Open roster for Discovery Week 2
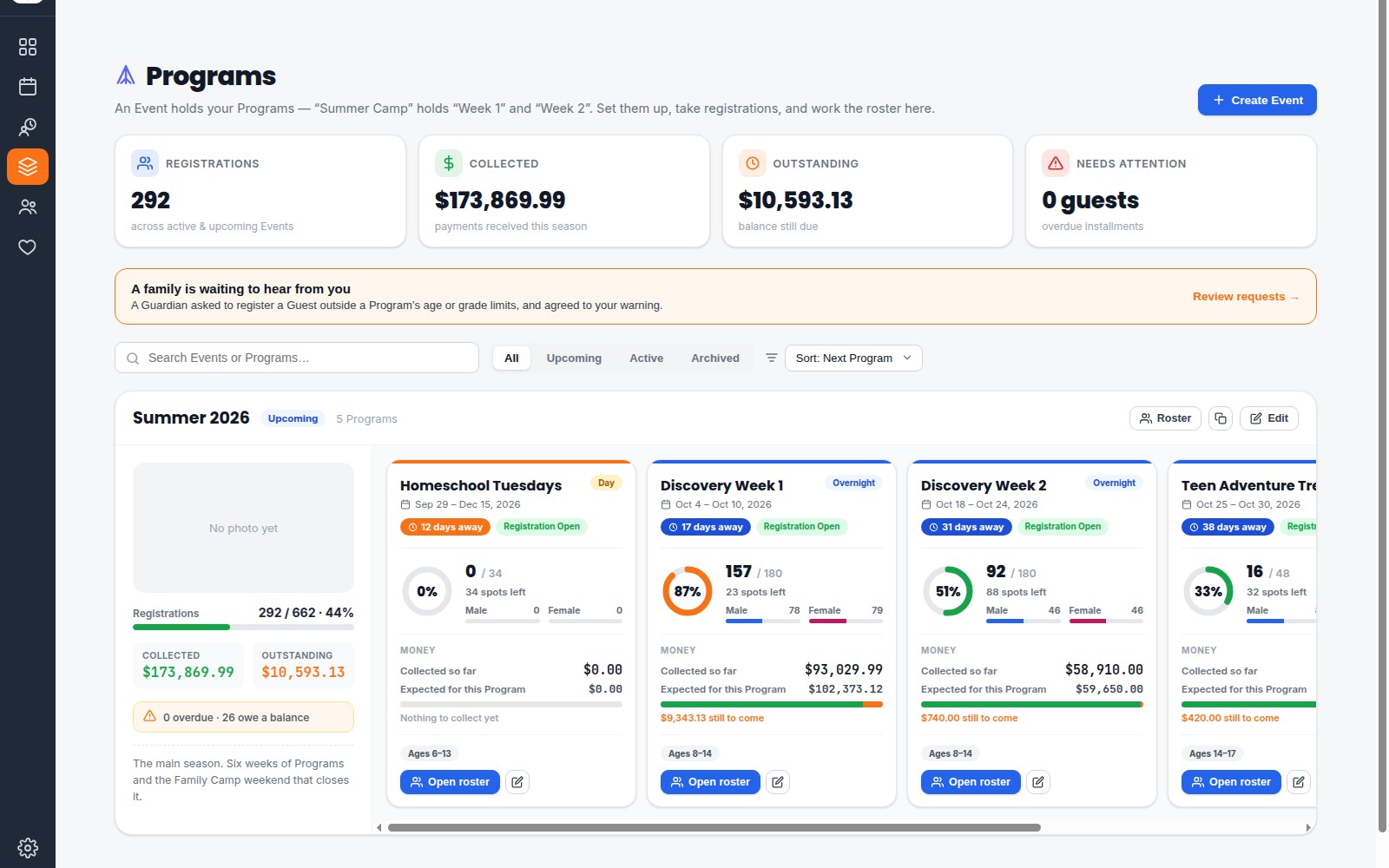This screenshot has height=868, width=1389. pyautogui.click(x=971, y=782)
